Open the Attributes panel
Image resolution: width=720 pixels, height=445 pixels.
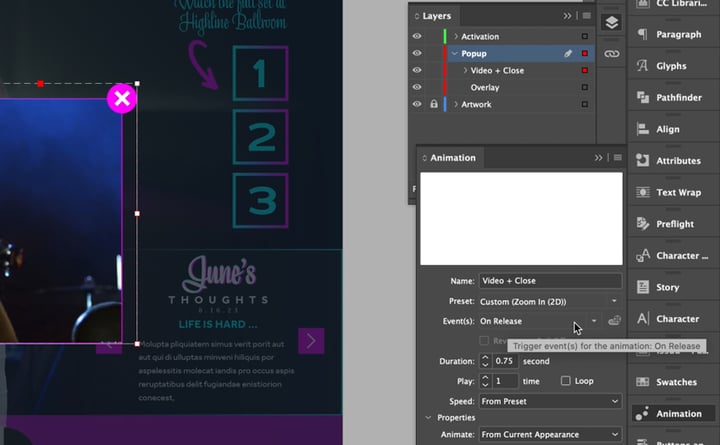pos(673,161)
